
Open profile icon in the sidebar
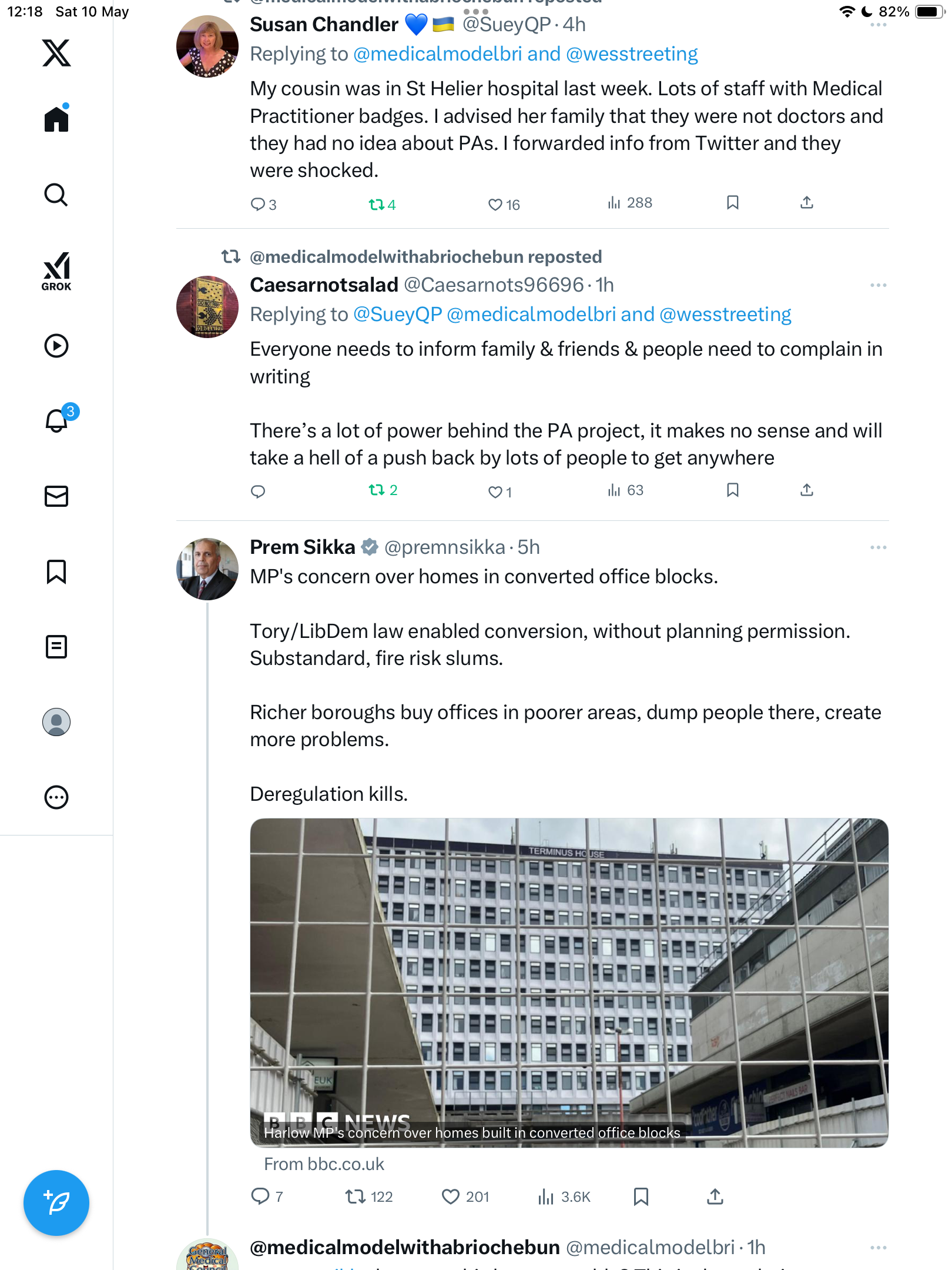click(56, 722)
